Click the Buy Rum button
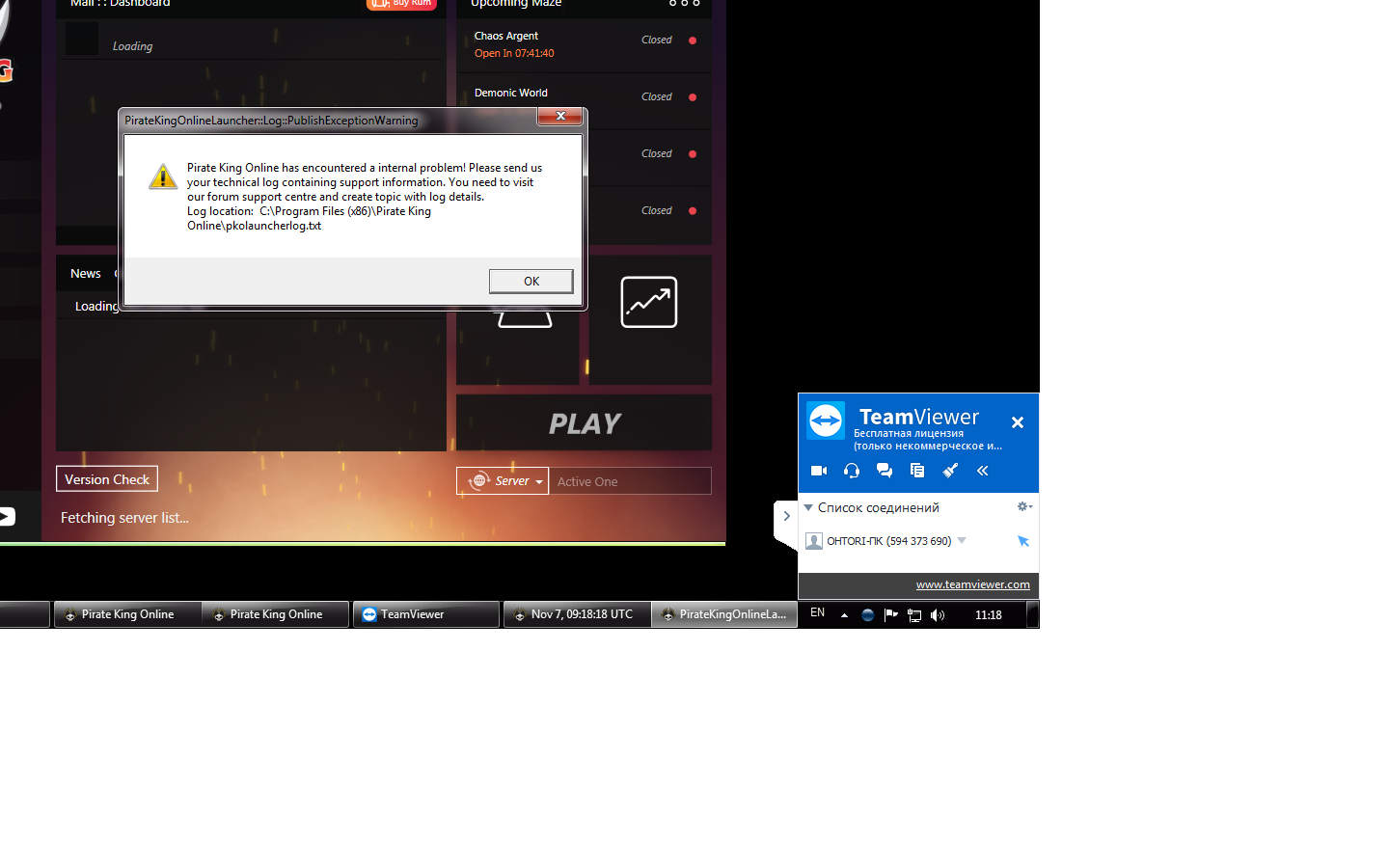The height and width of the screenshot is (868, 1389). coord(402,4)
